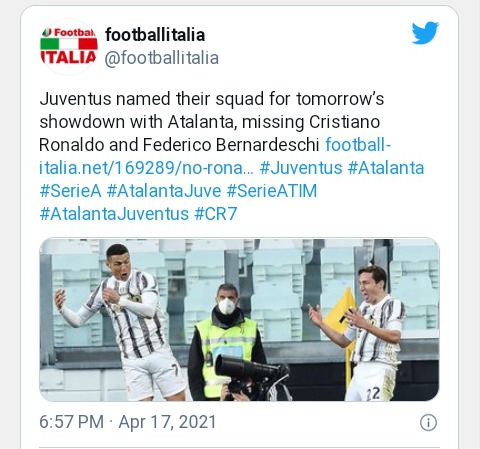Click the #Atalanta hashtag

(x=386, y=168)
